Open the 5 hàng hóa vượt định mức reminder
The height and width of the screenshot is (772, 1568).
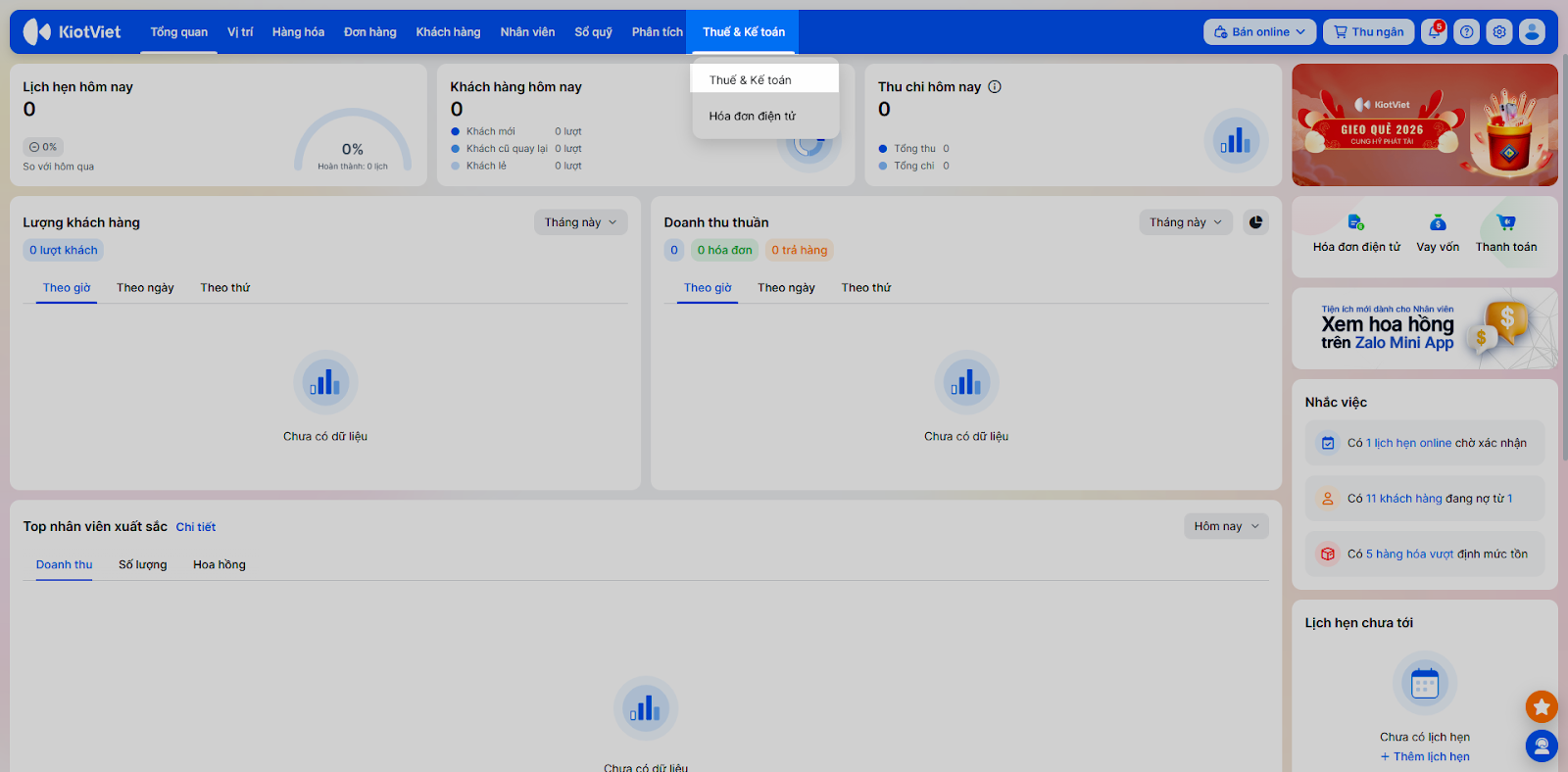[1425, 555]
